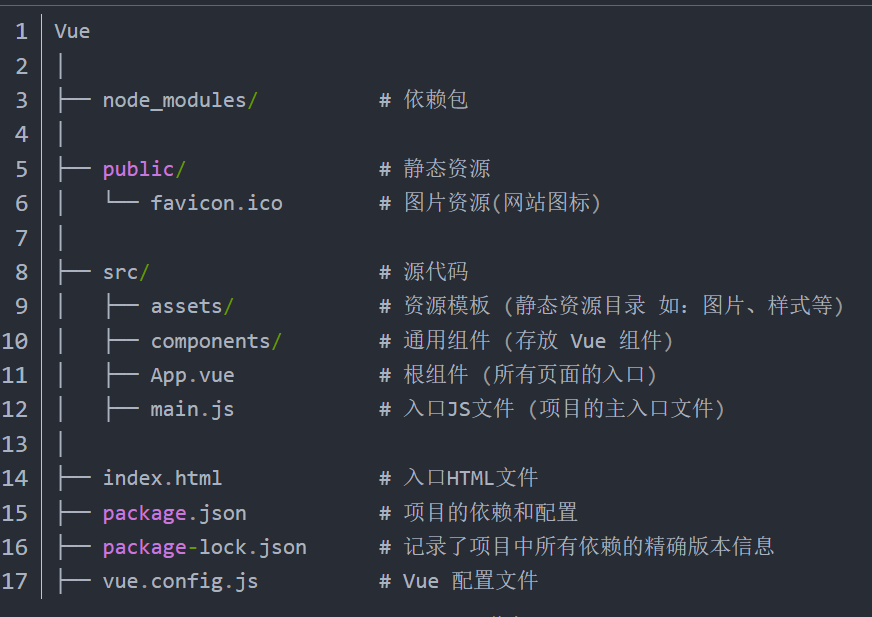Select favicon.ico under public
Image resolution: width=872 pixels, height=617 pixels.
217,204
